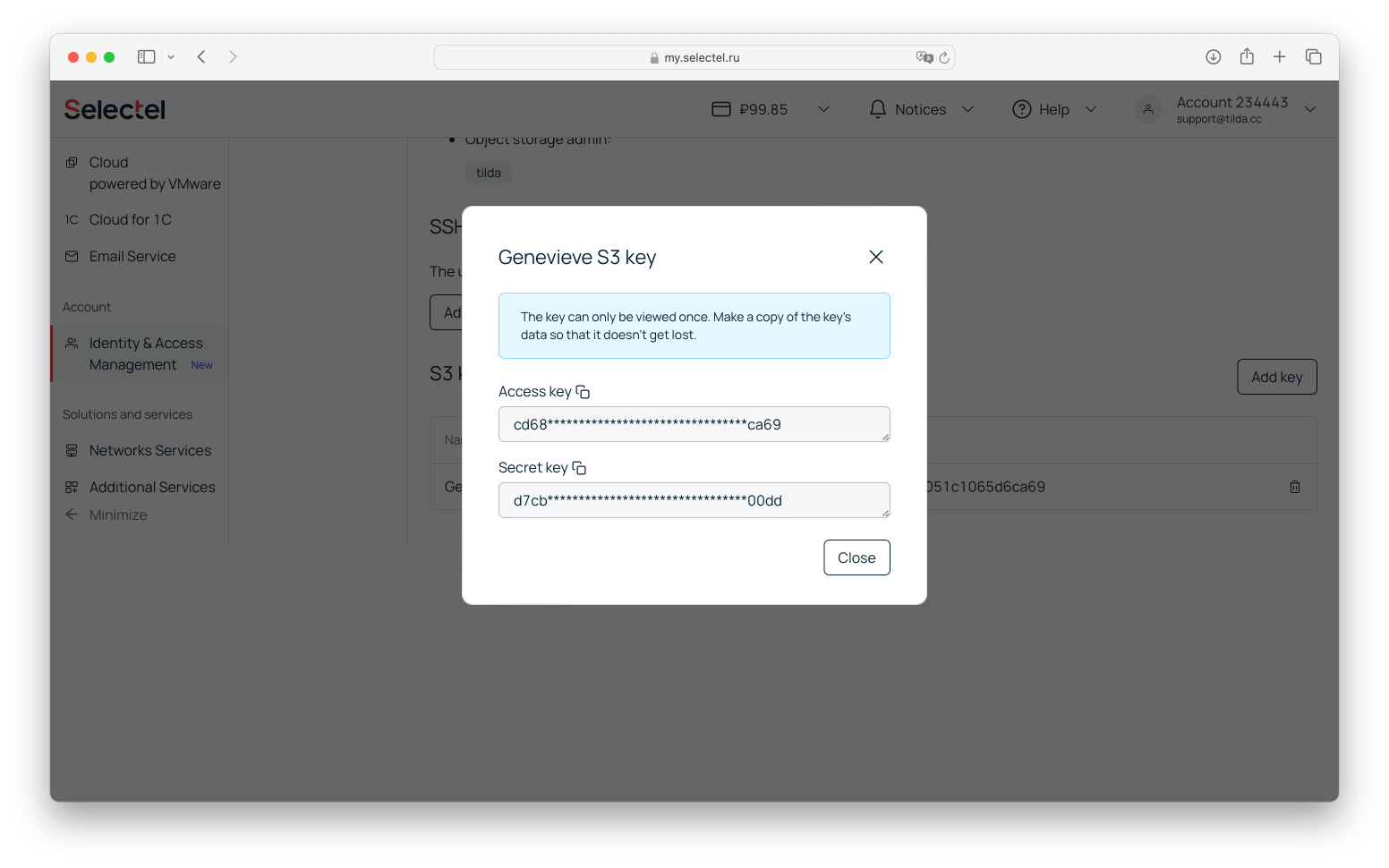Copy the Secret key using the copy icon

(579, 466)
